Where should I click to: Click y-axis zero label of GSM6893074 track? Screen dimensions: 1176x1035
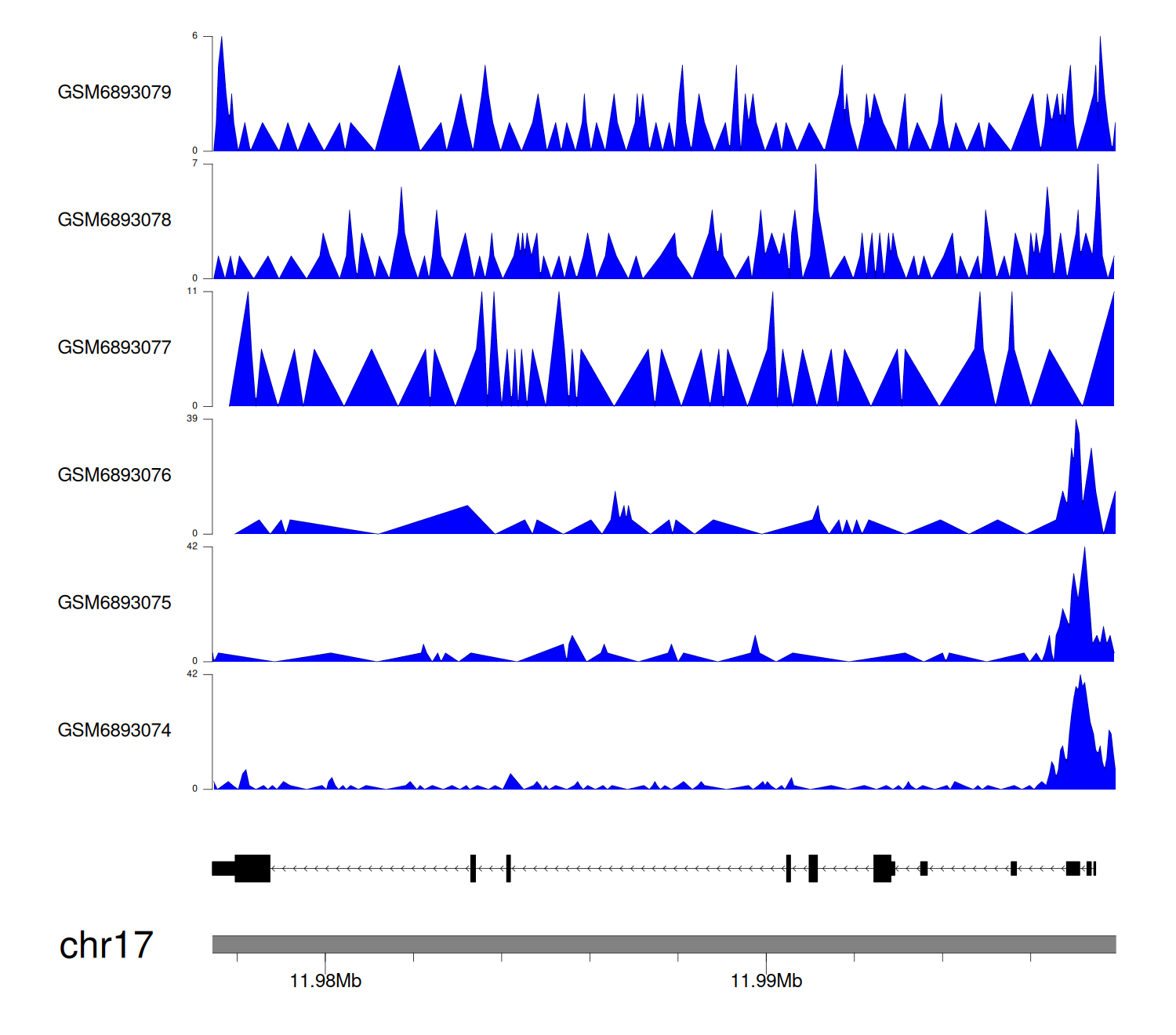click(x=194, y=789)
